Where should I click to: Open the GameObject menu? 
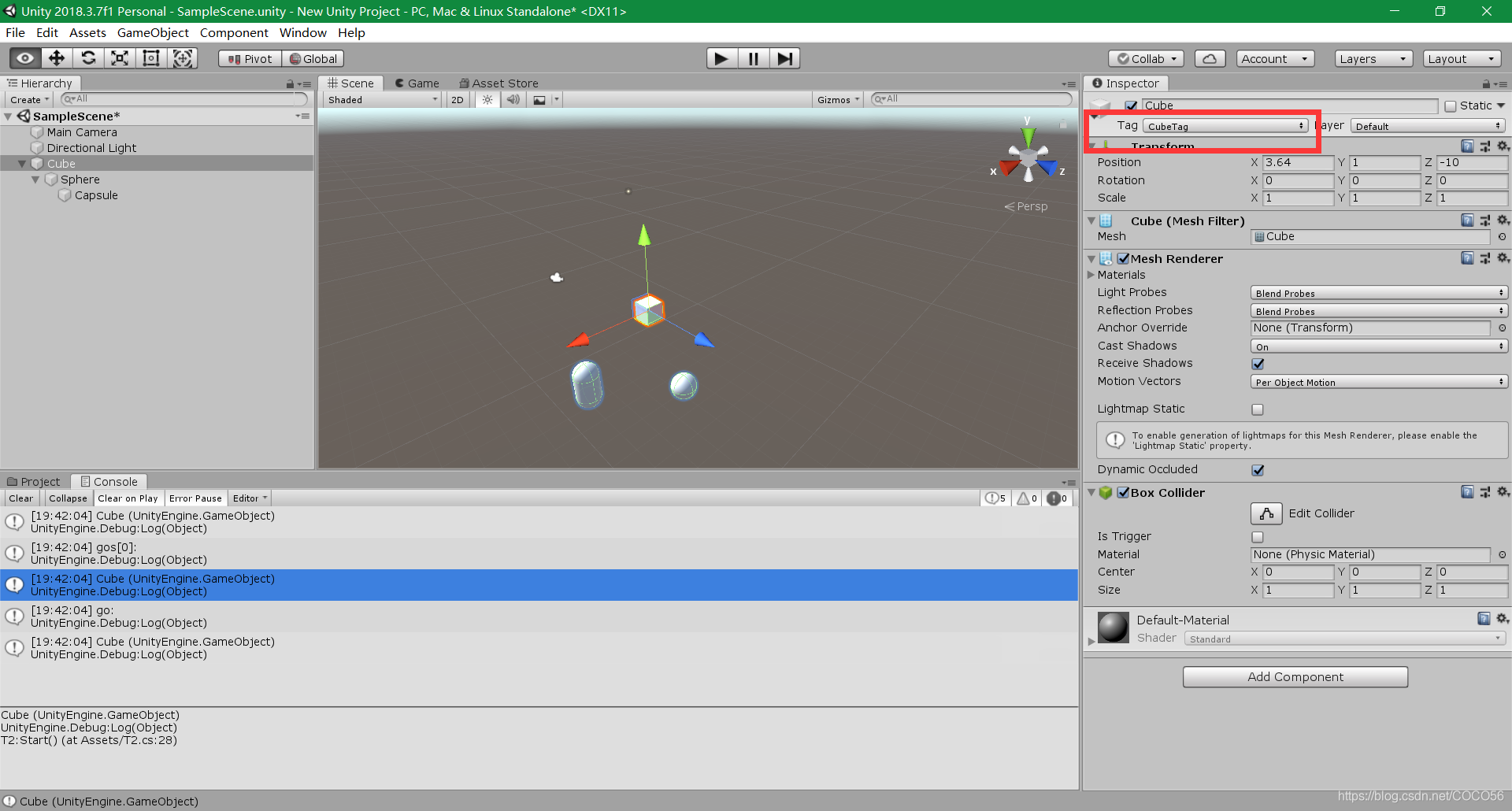pos(153,33)
